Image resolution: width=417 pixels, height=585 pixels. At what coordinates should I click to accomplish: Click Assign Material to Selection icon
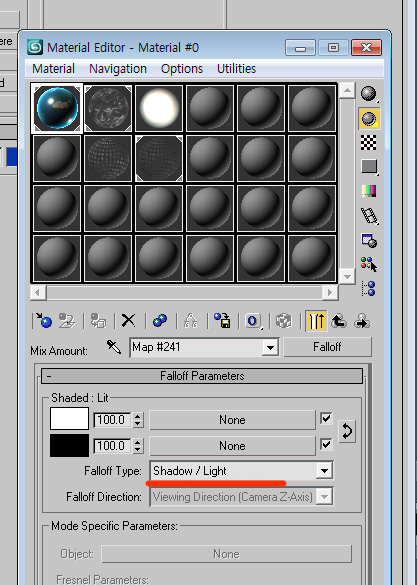[98, 321]
